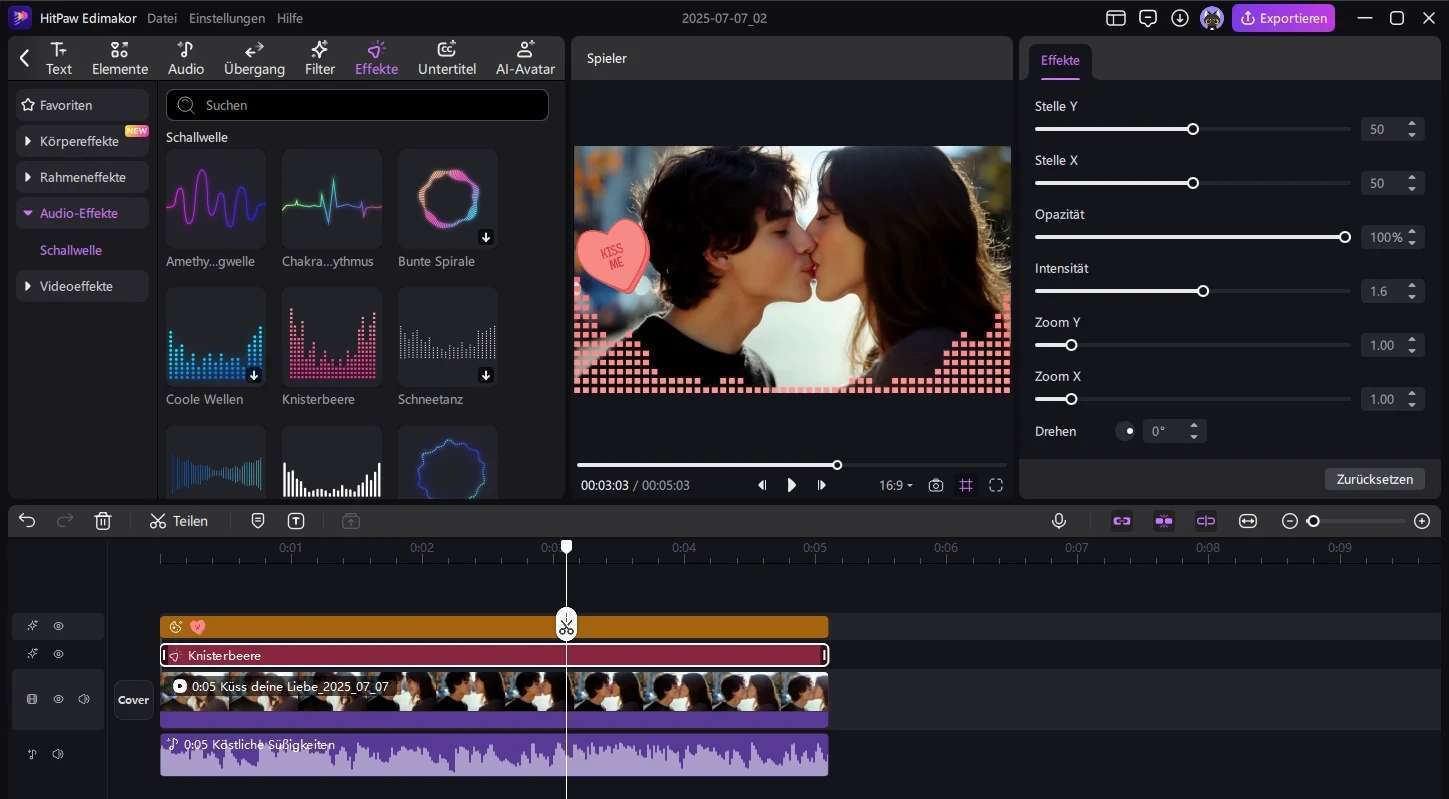Expand the Rahmeneffekte category
The width and height of the screenshot is (1449, 799).
pos(82,177)
